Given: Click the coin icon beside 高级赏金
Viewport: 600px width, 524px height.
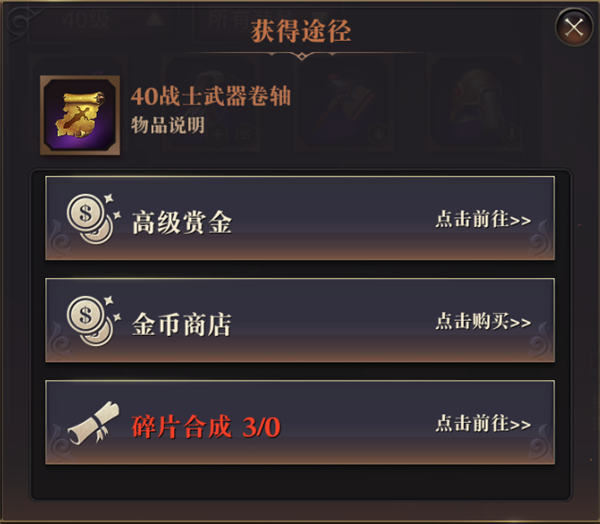Looking at the screenshot, I should click(93, 219).
